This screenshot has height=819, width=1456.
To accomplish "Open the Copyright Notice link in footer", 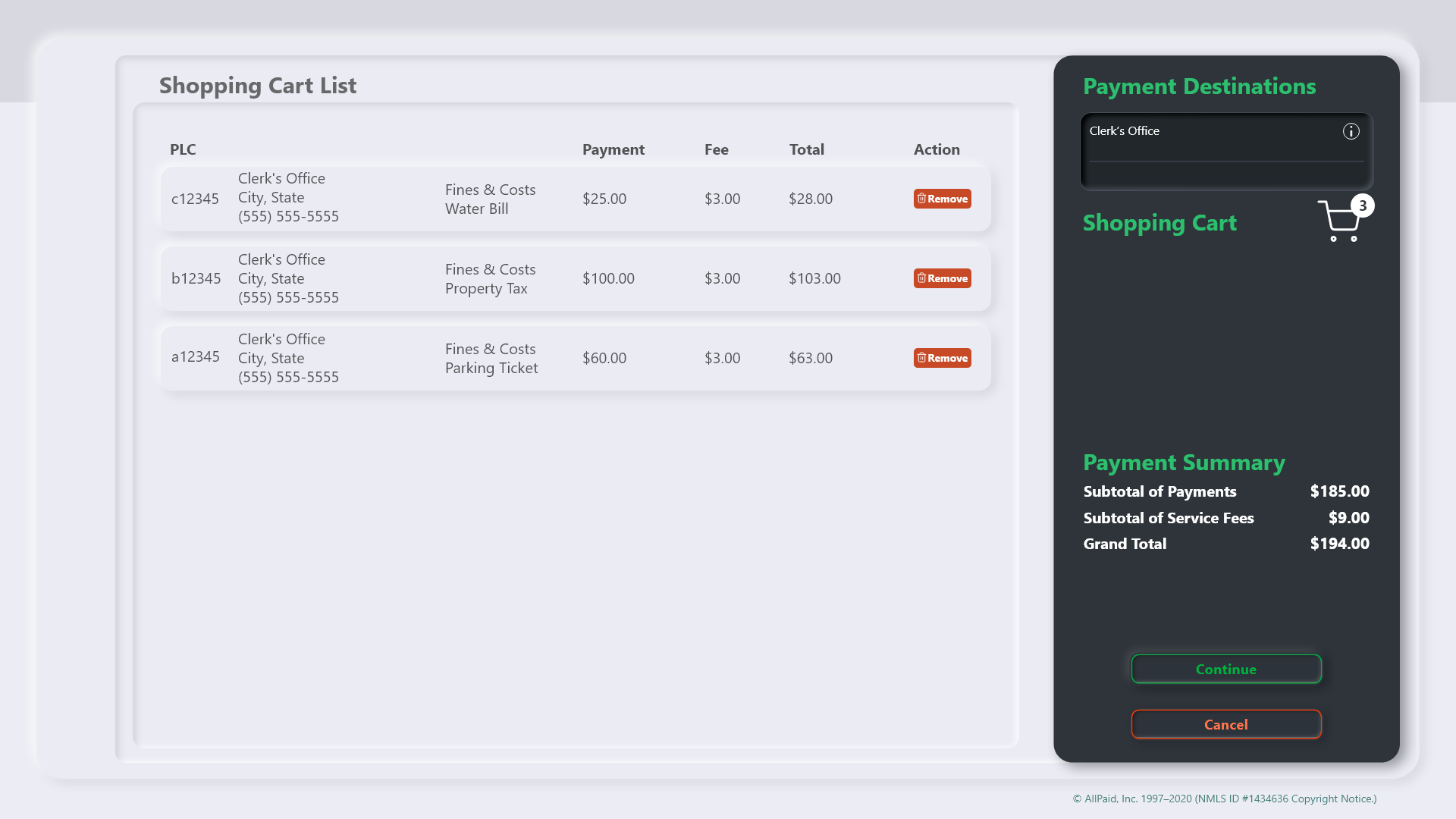I will click(x=1332, y=799).
